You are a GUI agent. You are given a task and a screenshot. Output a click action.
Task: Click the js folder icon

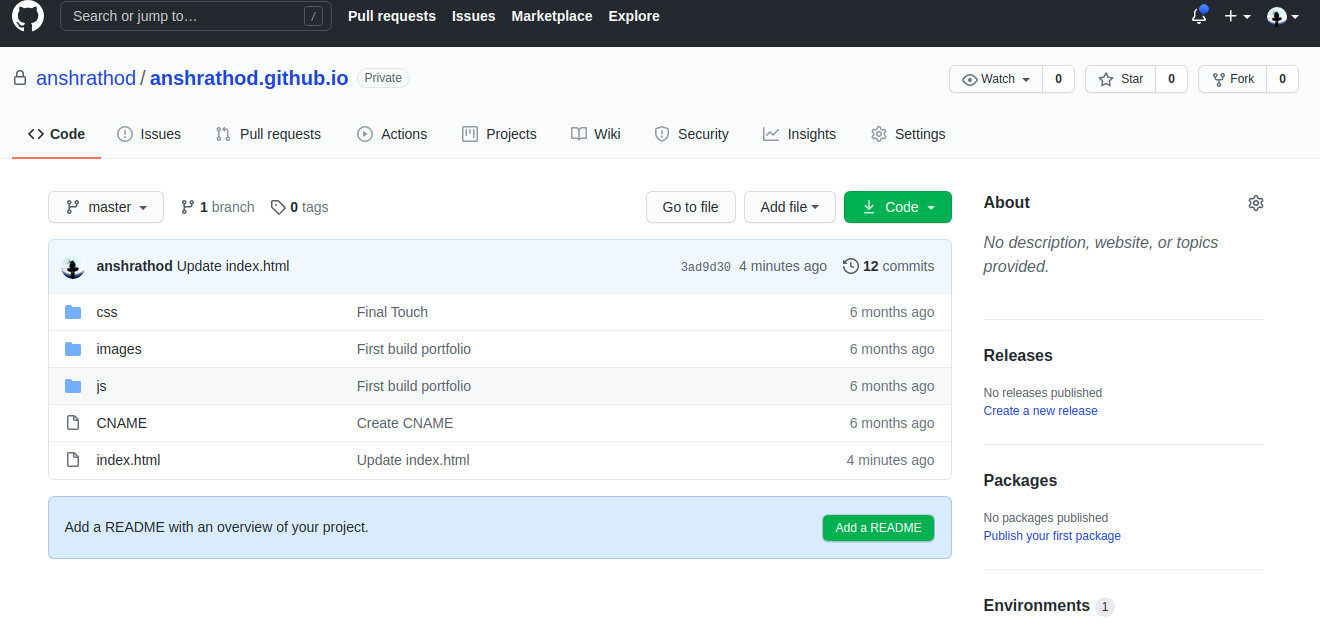[x=73, y=386]
